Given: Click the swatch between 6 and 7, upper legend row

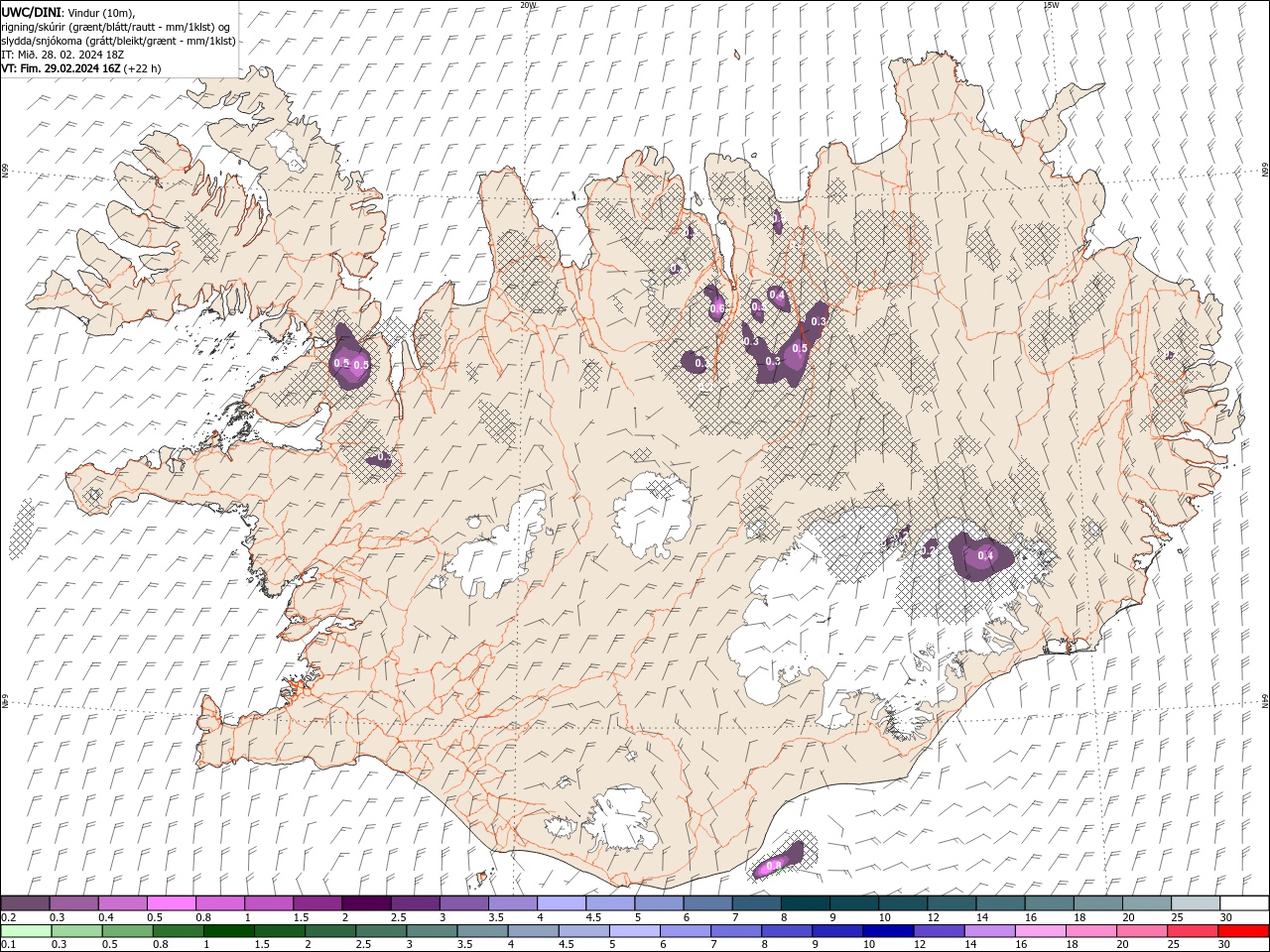Looking at the screenshot, I should (707, 903).
